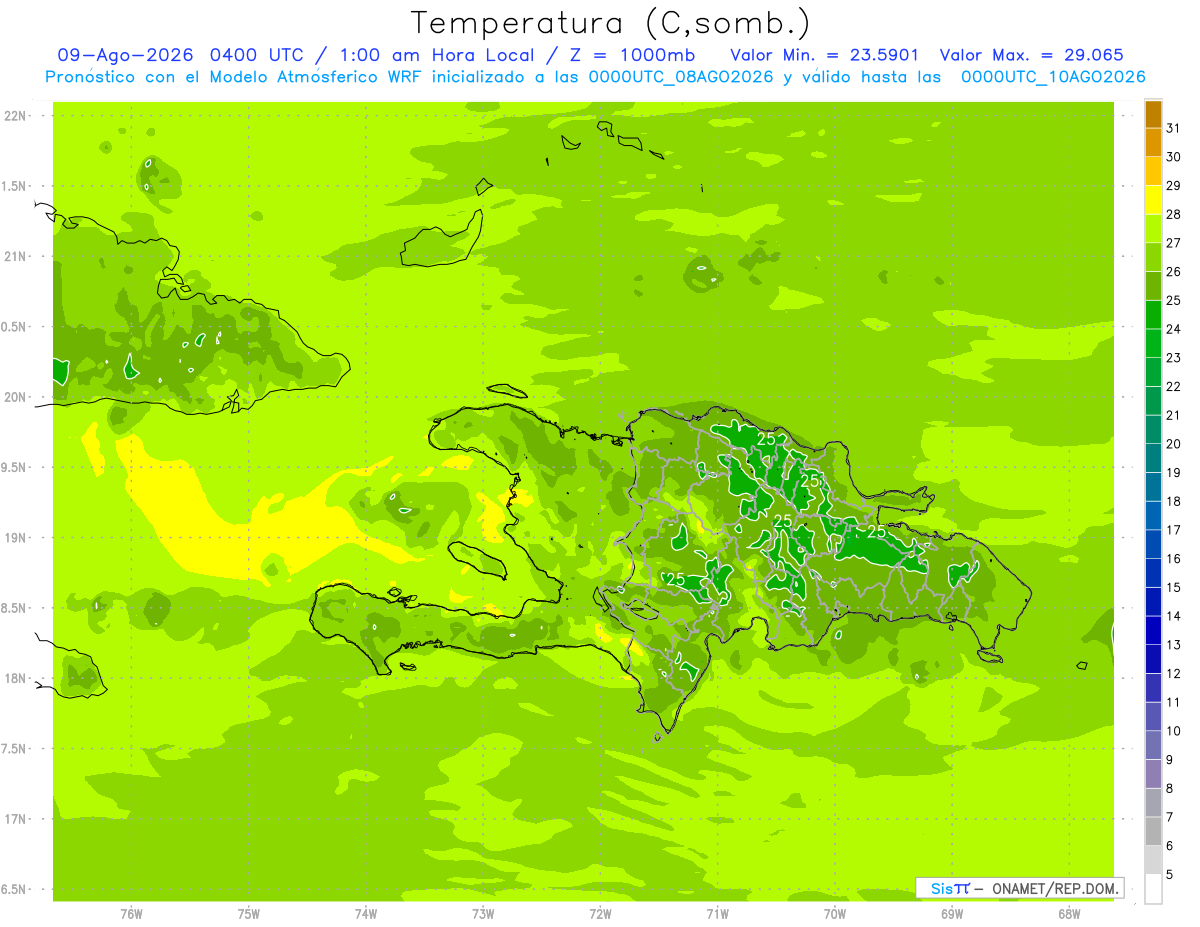Click the 'ONAMET/REP.DOM.' credit label
The image size is (1200, 927).
pos(1056,888)
